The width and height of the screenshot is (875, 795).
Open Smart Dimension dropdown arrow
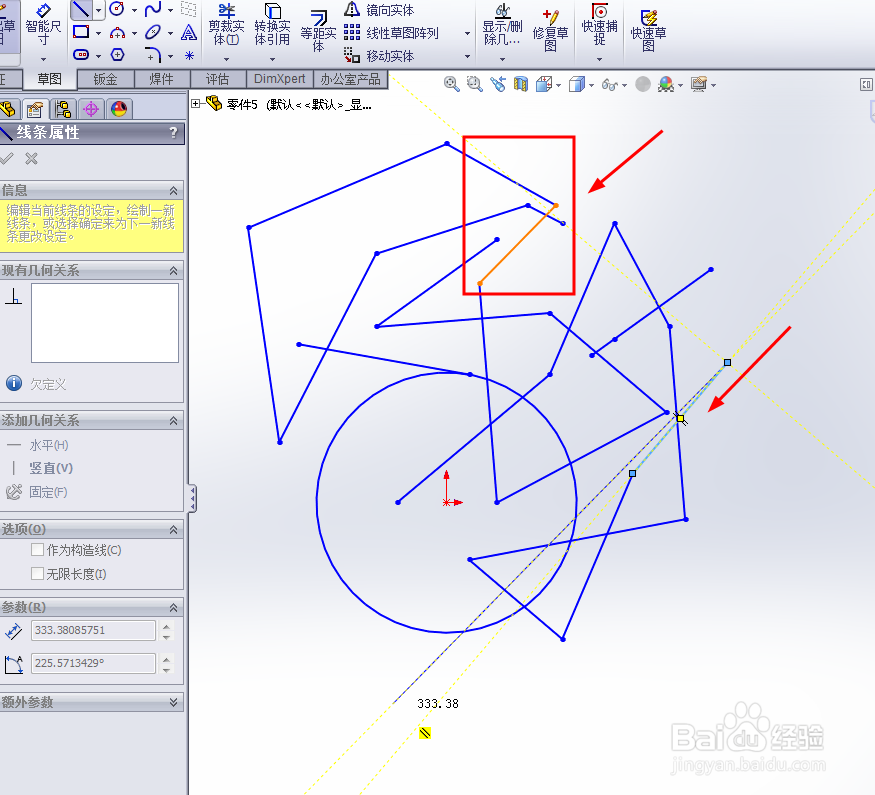click(x=43, y=59)
